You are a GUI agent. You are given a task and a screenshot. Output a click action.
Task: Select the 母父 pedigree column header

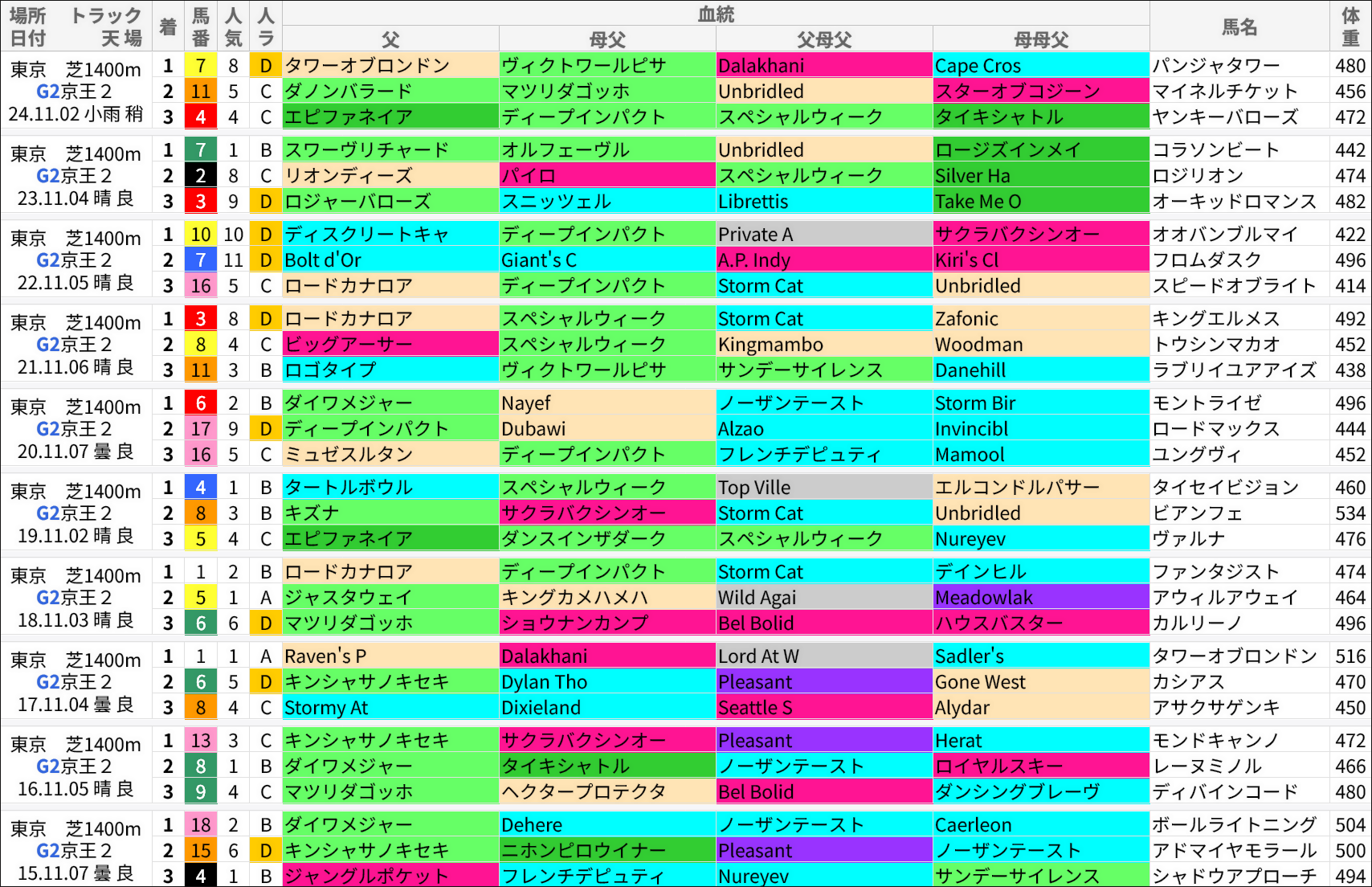(606, 38)
